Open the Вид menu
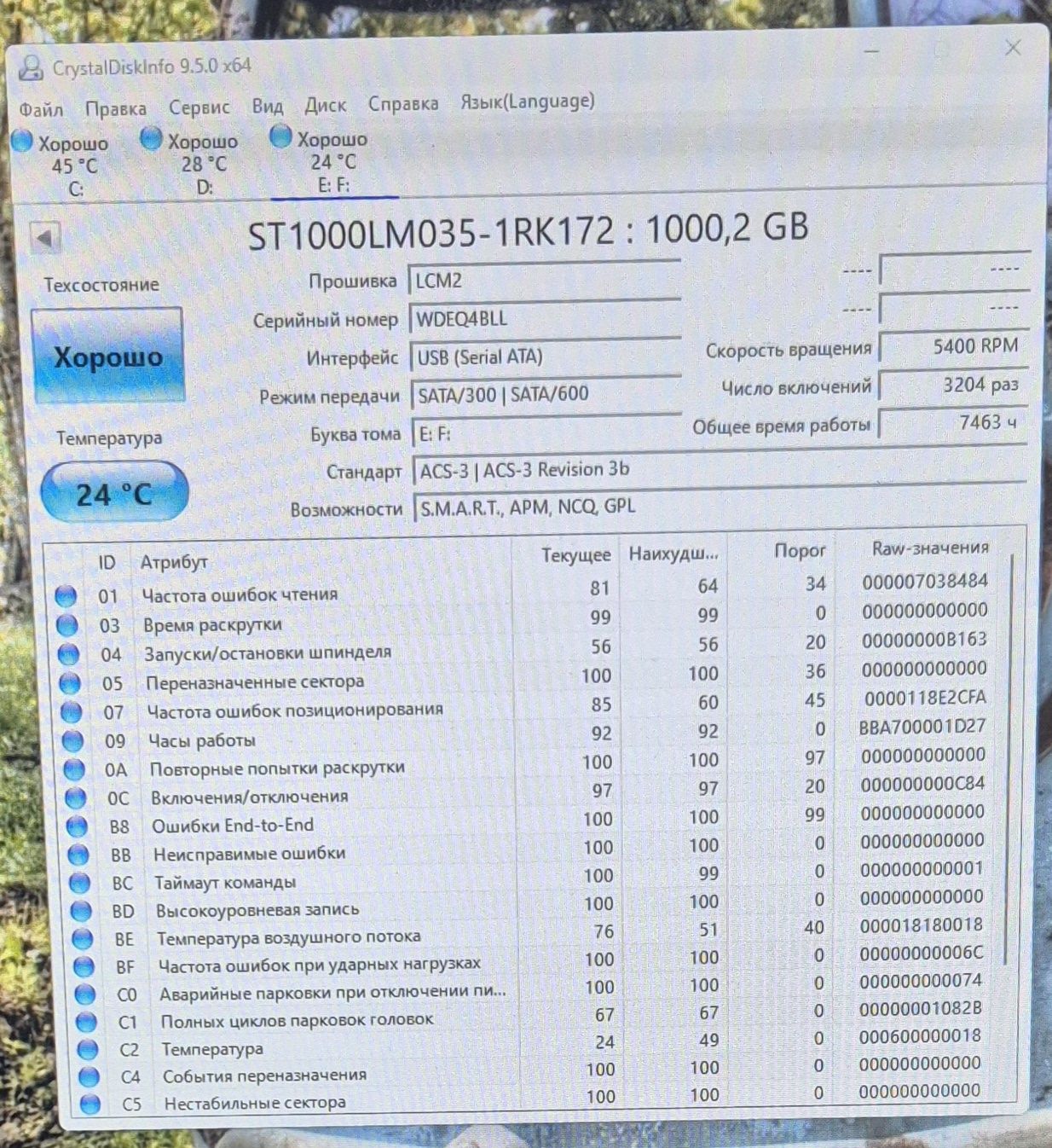Viewport: 1052px width, 1148px height. 268,106
